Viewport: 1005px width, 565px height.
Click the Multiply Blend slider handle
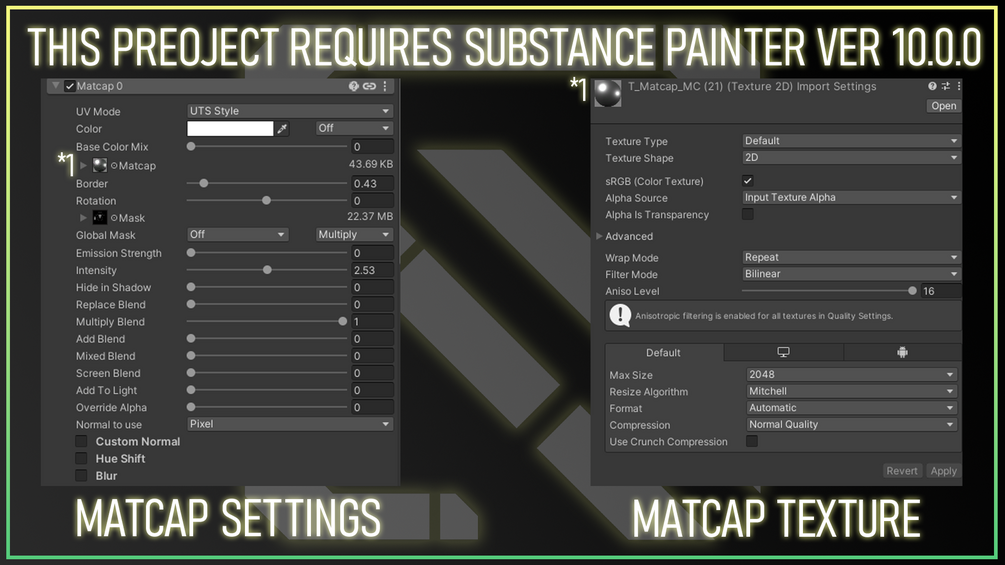(343, 321)
